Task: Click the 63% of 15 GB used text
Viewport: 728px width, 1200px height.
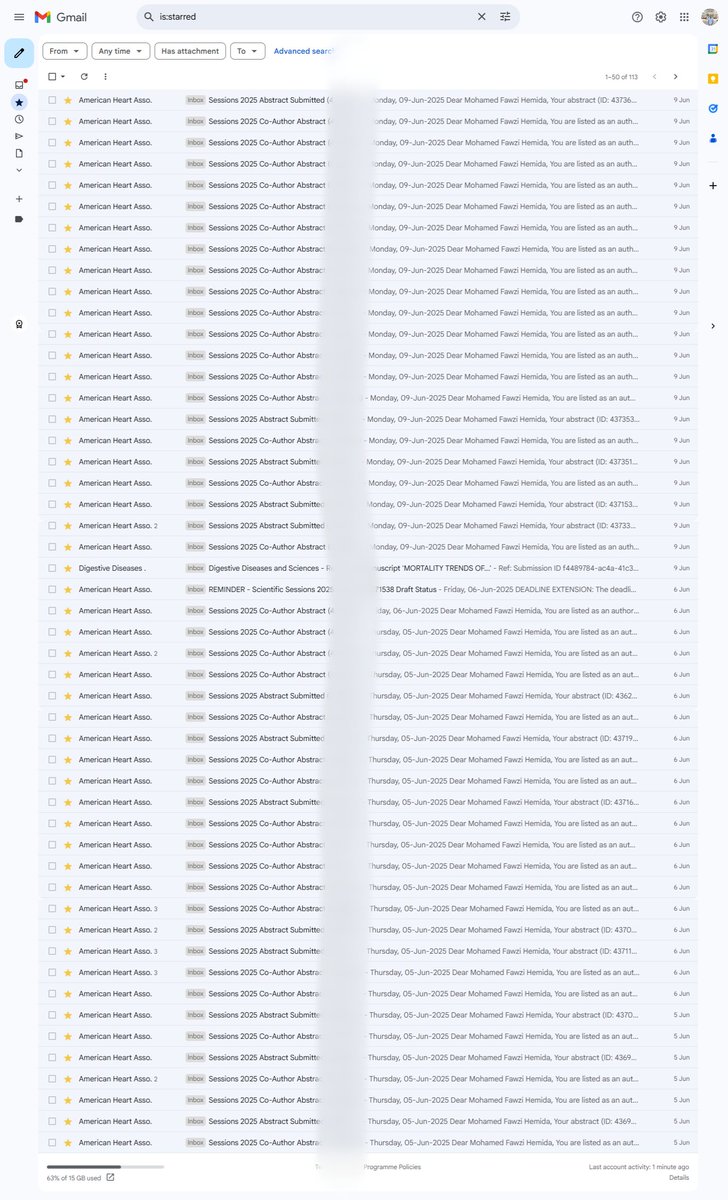Action: coord(74,1177)
